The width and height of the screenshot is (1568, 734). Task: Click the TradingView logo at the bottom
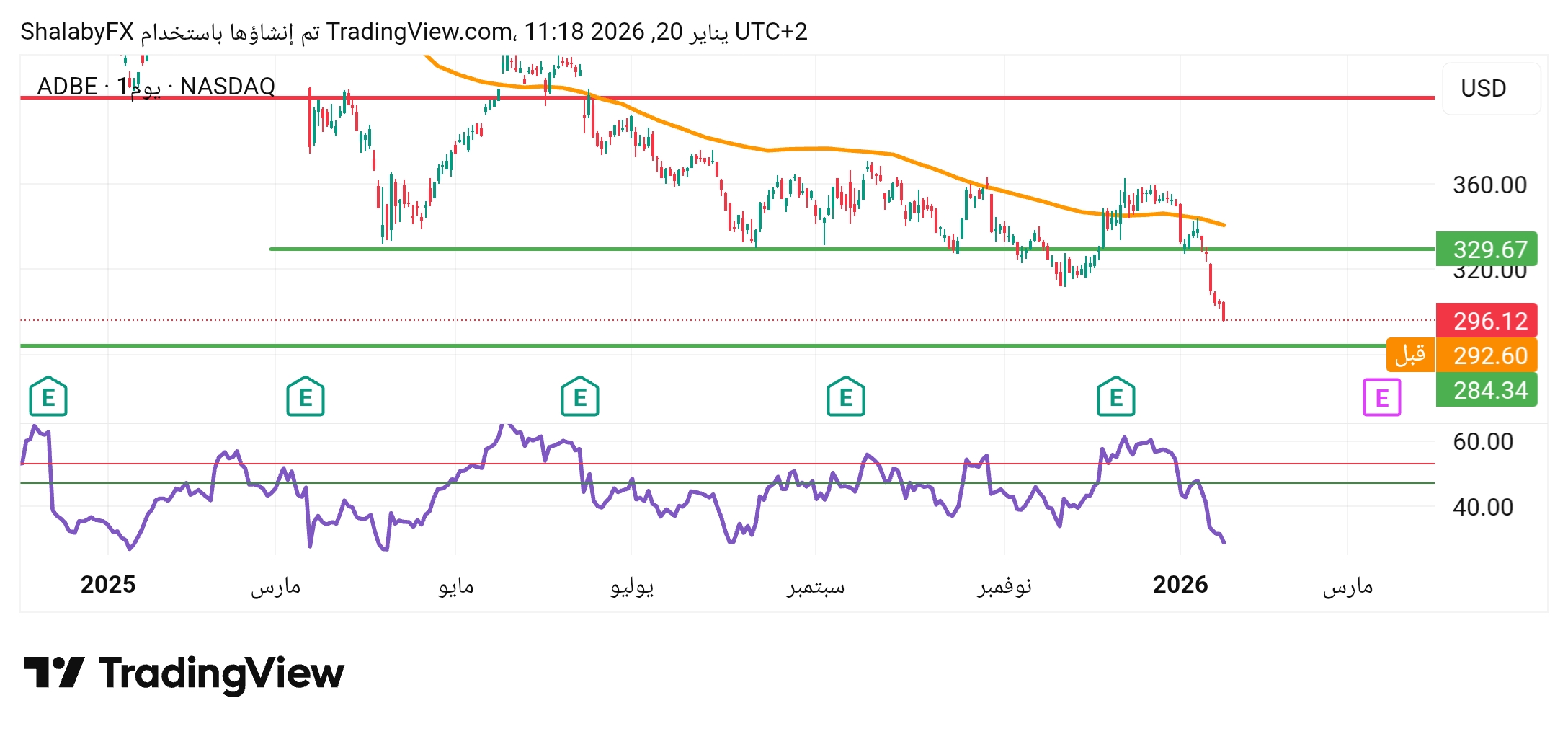(182, 675)
